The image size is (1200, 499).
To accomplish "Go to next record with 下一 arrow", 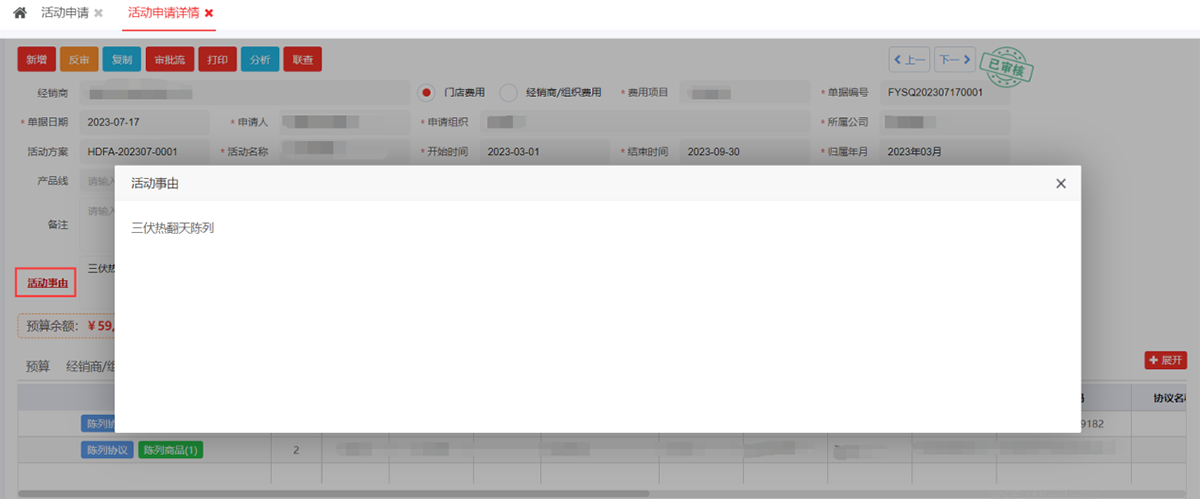I will [954, 60].
